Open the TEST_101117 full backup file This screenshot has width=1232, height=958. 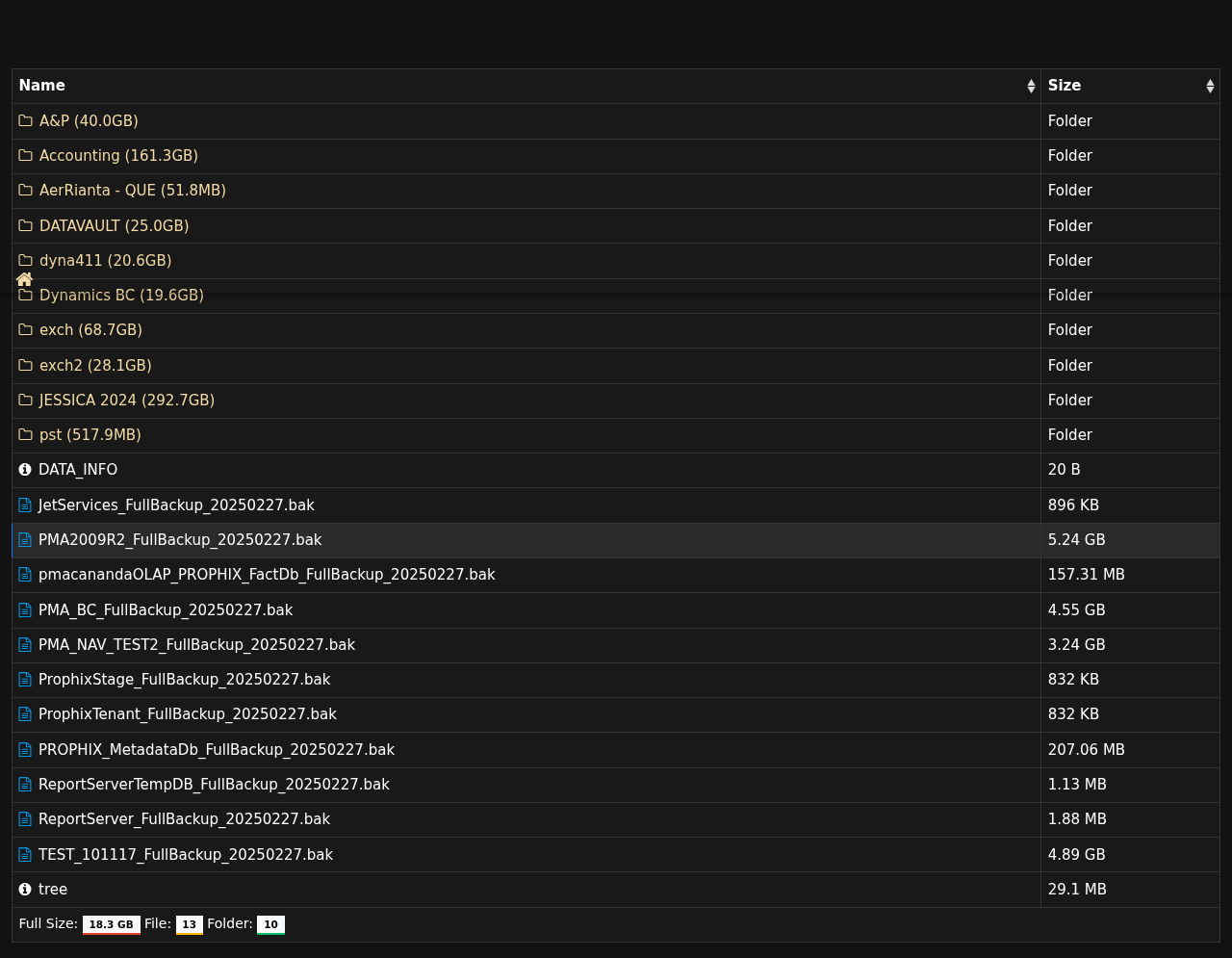tap(186, 855)
